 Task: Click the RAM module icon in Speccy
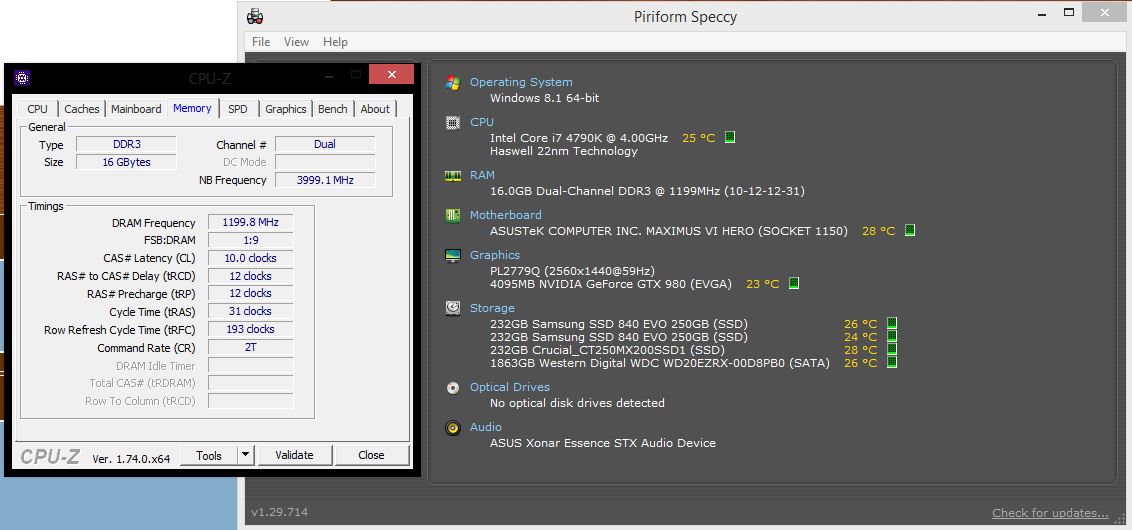click(x=453, y=175)
